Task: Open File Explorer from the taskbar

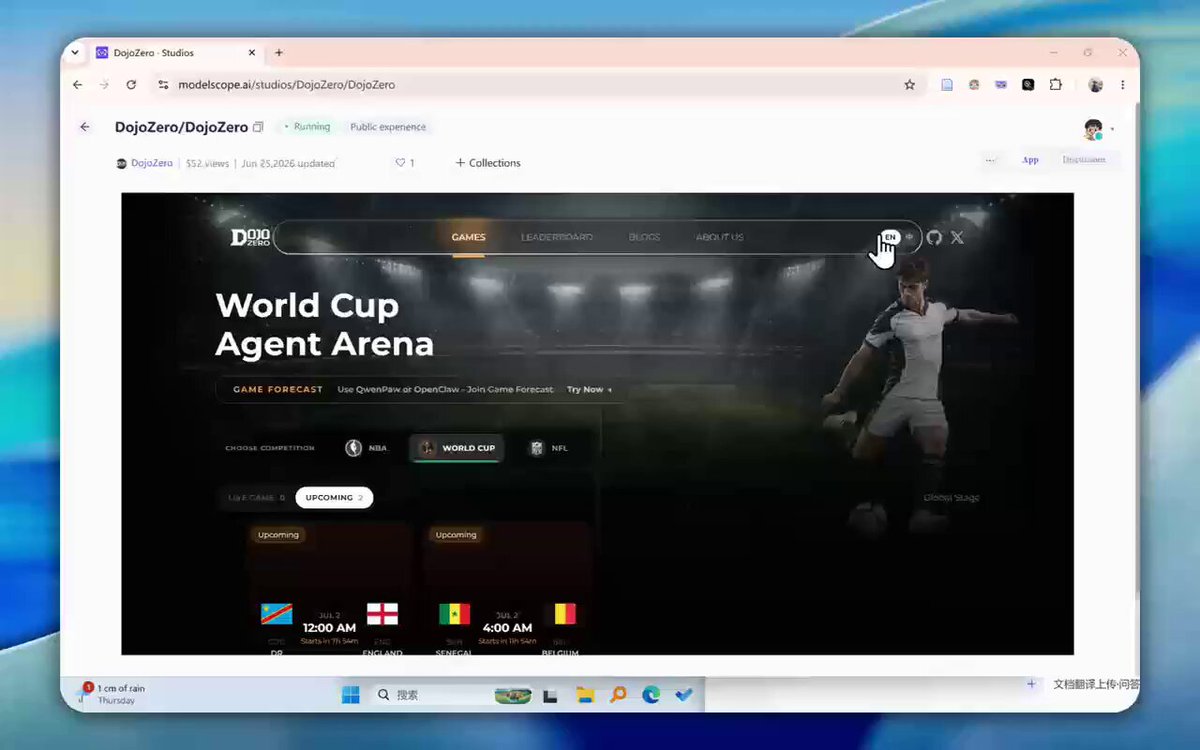Action: (585, 695)
